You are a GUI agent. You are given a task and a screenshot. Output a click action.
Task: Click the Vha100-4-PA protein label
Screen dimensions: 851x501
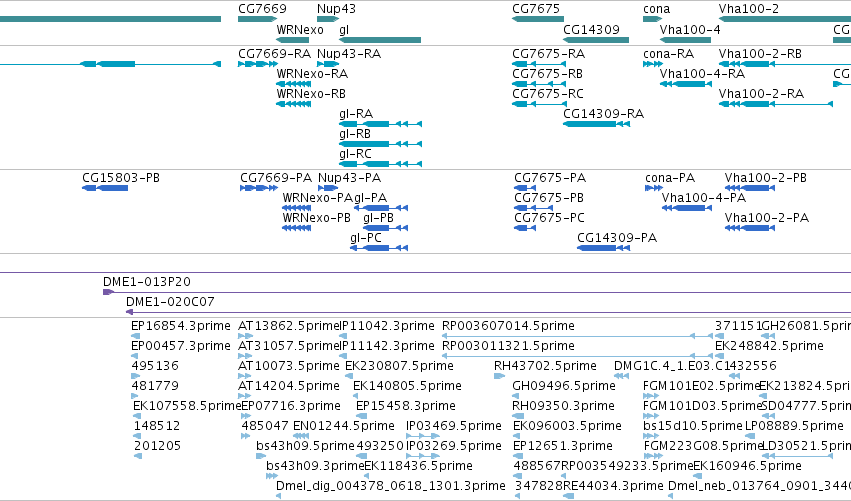(x=703, y=198)
